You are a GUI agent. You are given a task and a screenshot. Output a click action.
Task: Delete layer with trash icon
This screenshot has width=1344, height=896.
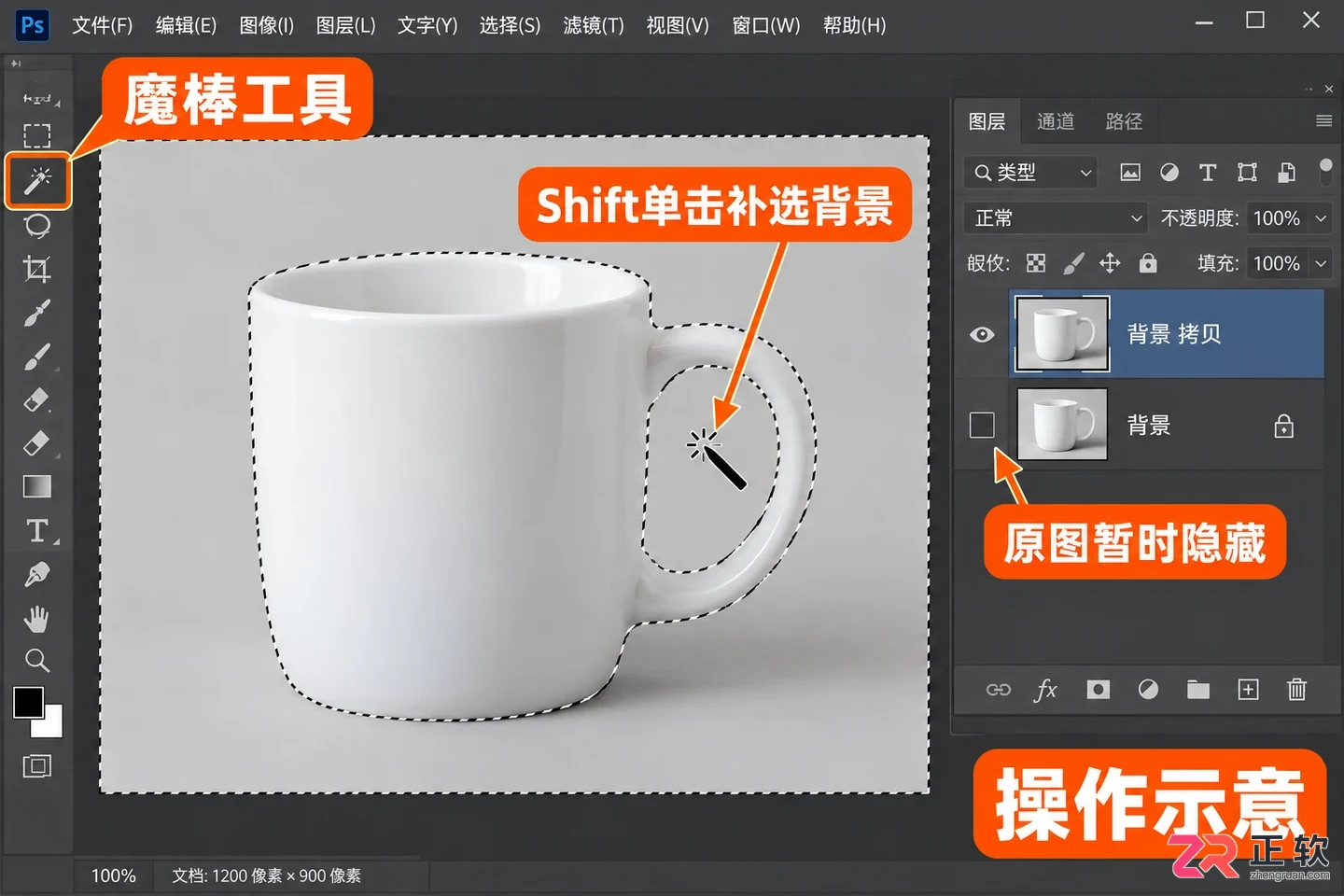(x=1297, y=690)
